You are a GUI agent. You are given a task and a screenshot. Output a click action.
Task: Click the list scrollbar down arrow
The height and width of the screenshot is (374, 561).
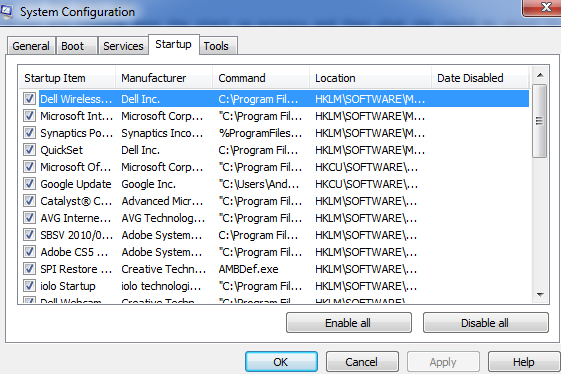click(x=540, y=295)
